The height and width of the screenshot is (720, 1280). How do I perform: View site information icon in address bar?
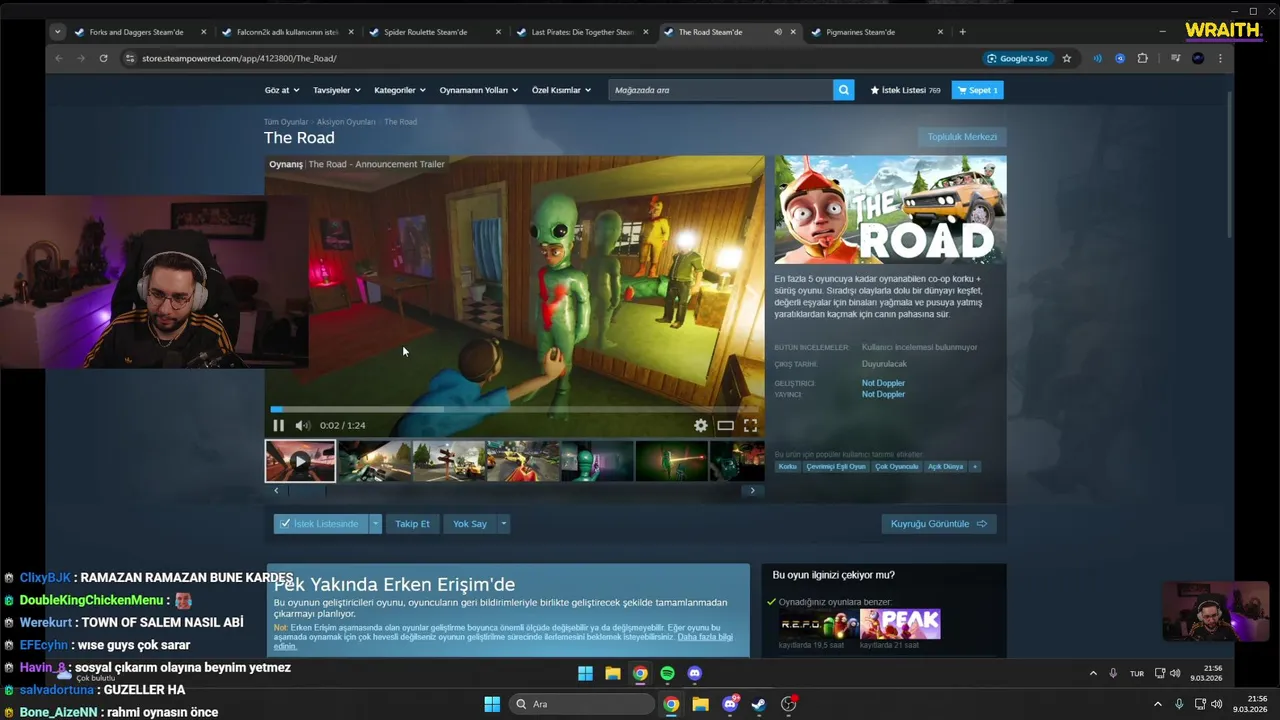click(129, 58)
